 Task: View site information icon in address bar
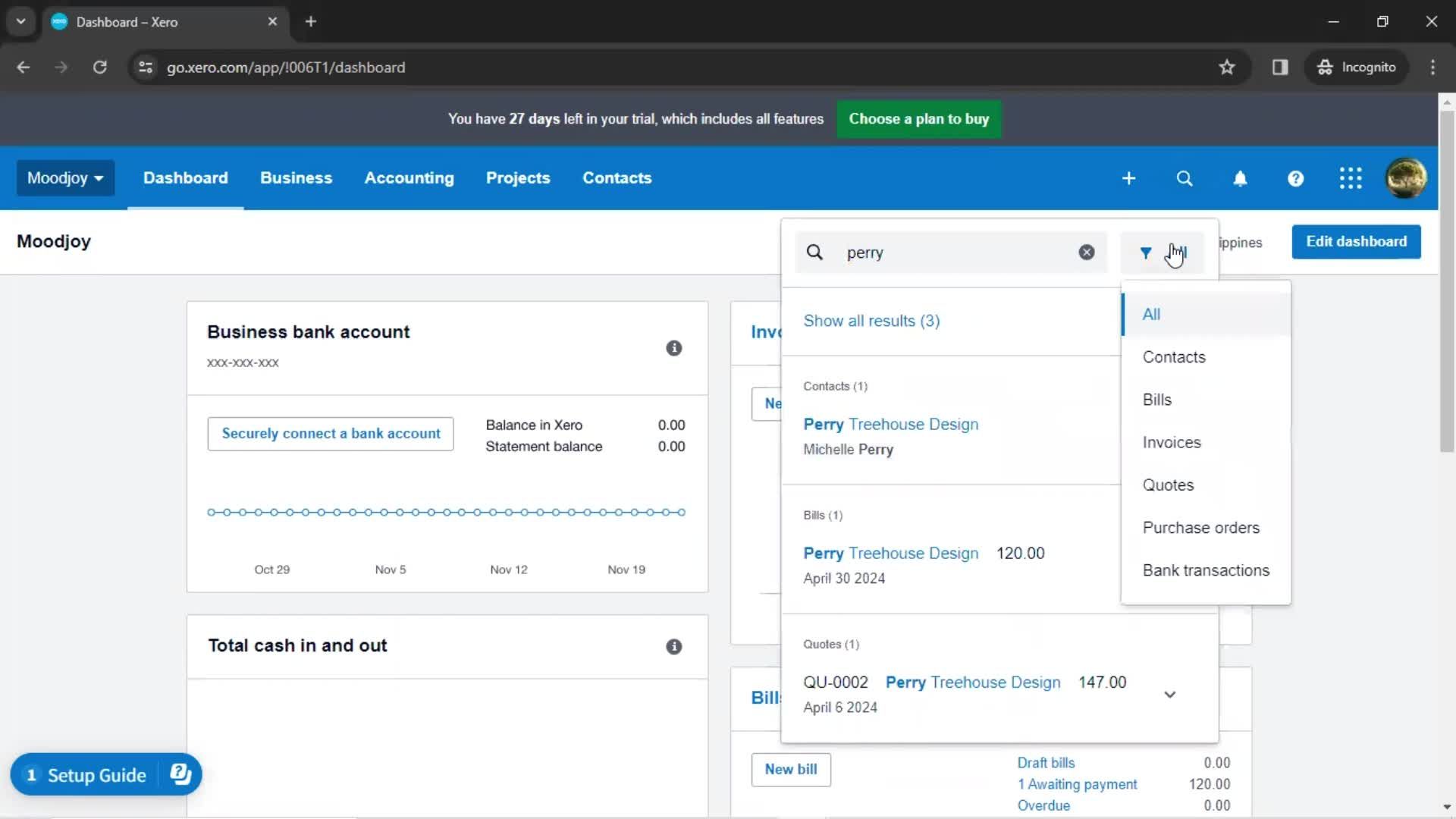[146, 67]
